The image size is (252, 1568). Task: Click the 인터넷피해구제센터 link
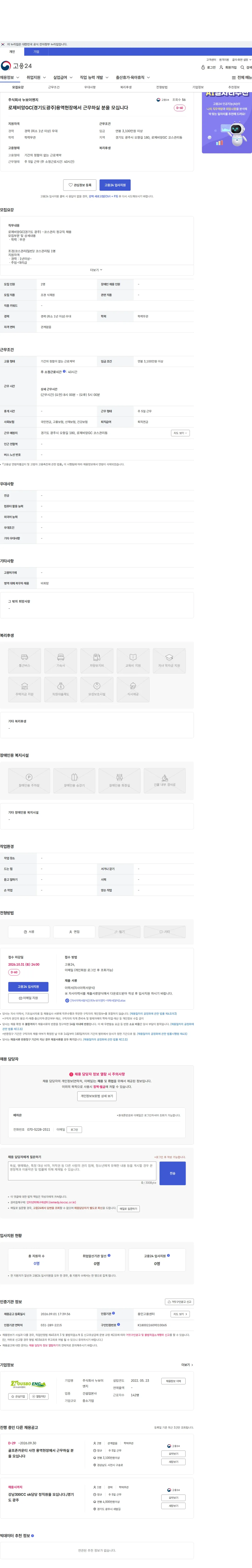[x=51, y=1202]
